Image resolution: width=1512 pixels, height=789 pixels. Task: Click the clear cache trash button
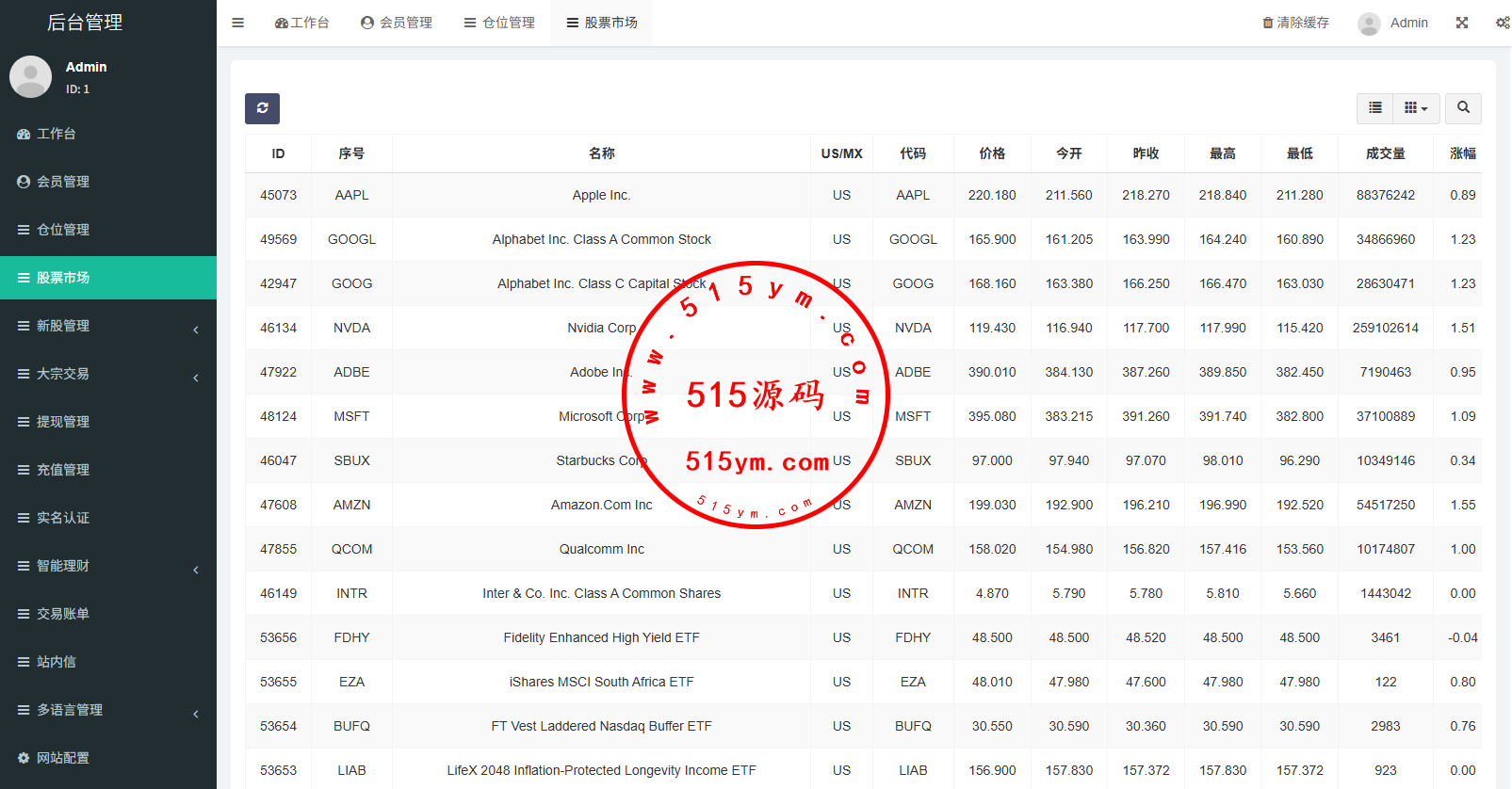tap(1295, 23)
